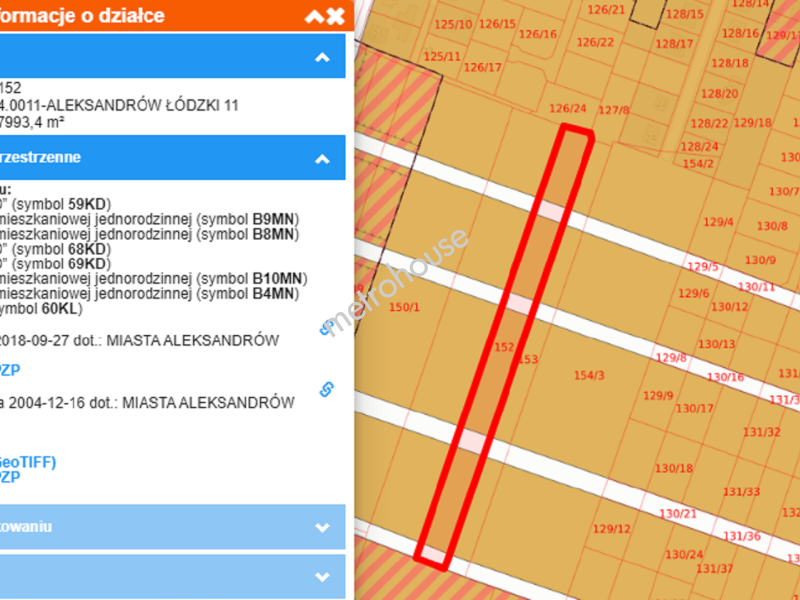Click the symbol 60KL zoning entry

(41, 309)
